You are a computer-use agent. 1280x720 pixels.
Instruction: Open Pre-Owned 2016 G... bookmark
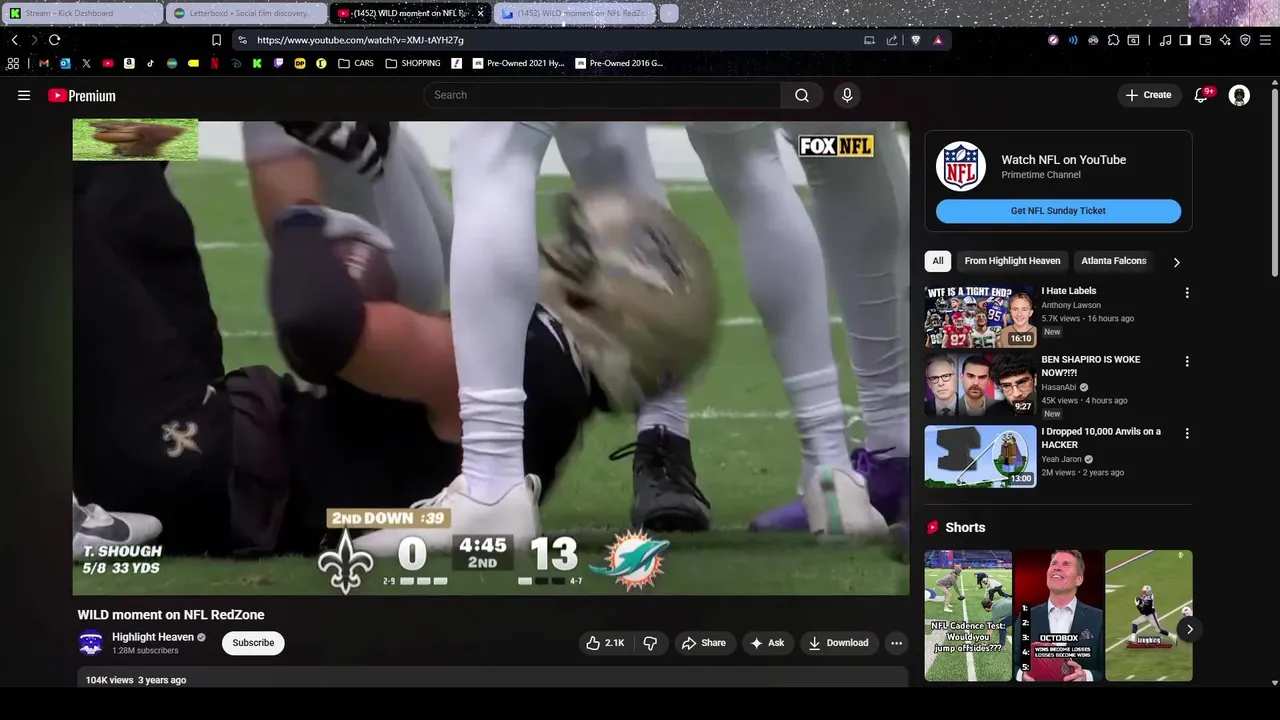(619, 63)
